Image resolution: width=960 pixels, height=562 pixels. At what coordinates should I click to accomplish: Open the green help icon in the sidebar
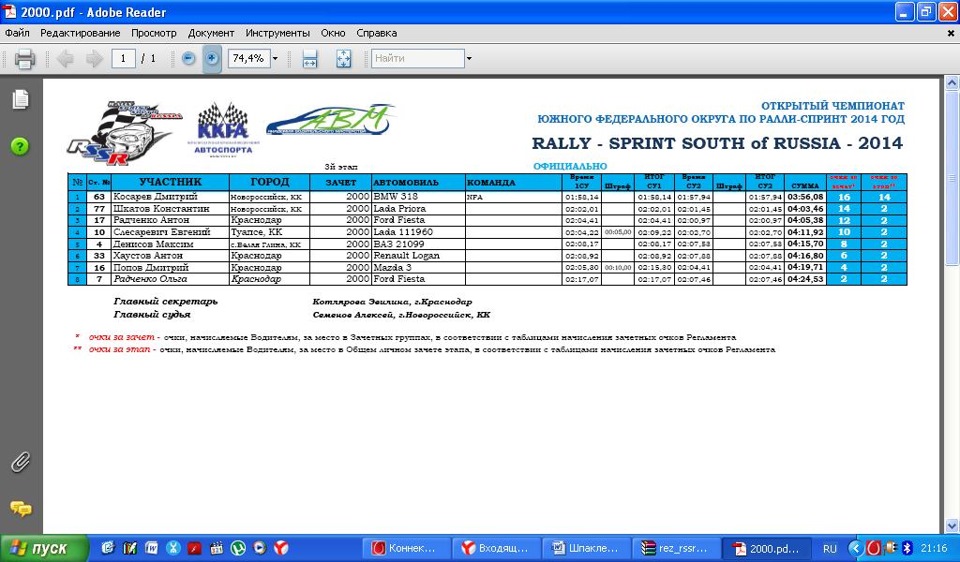pyautogui.click(x=20, y=146)
